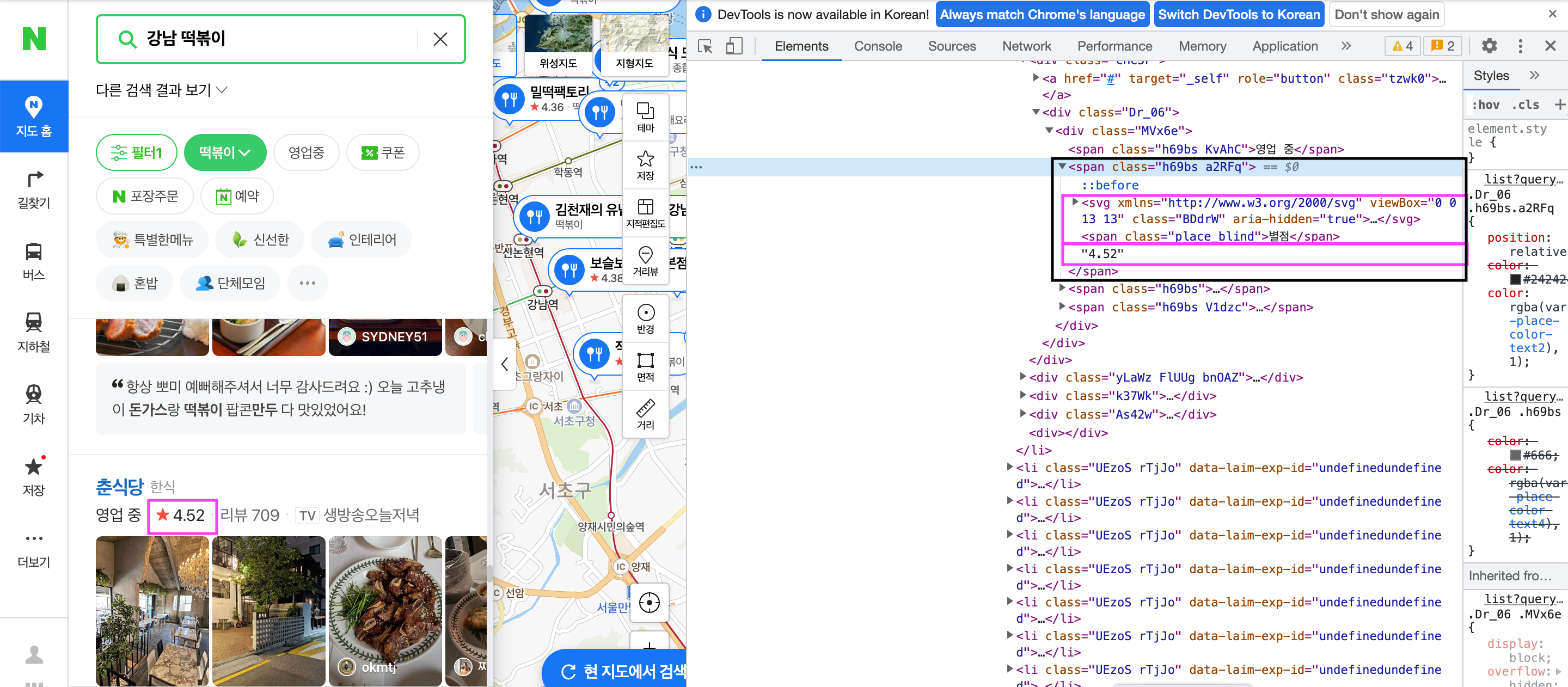Click 리뷰 709 review count

click(x=249, y=516)
